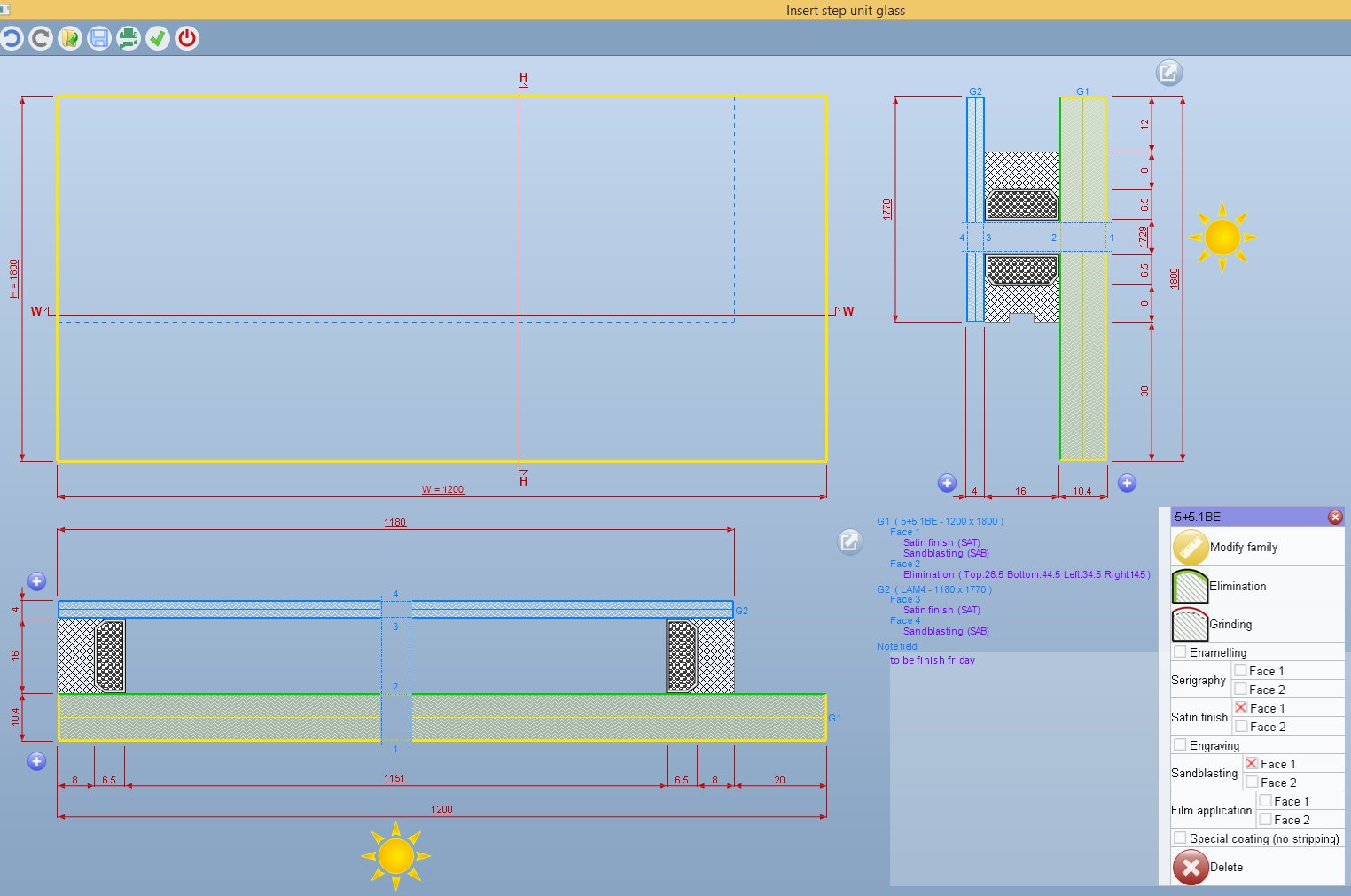Click the G1 label in vertical section
The width and height of the screenshot is (1351, 896).
coord(1082,91)
